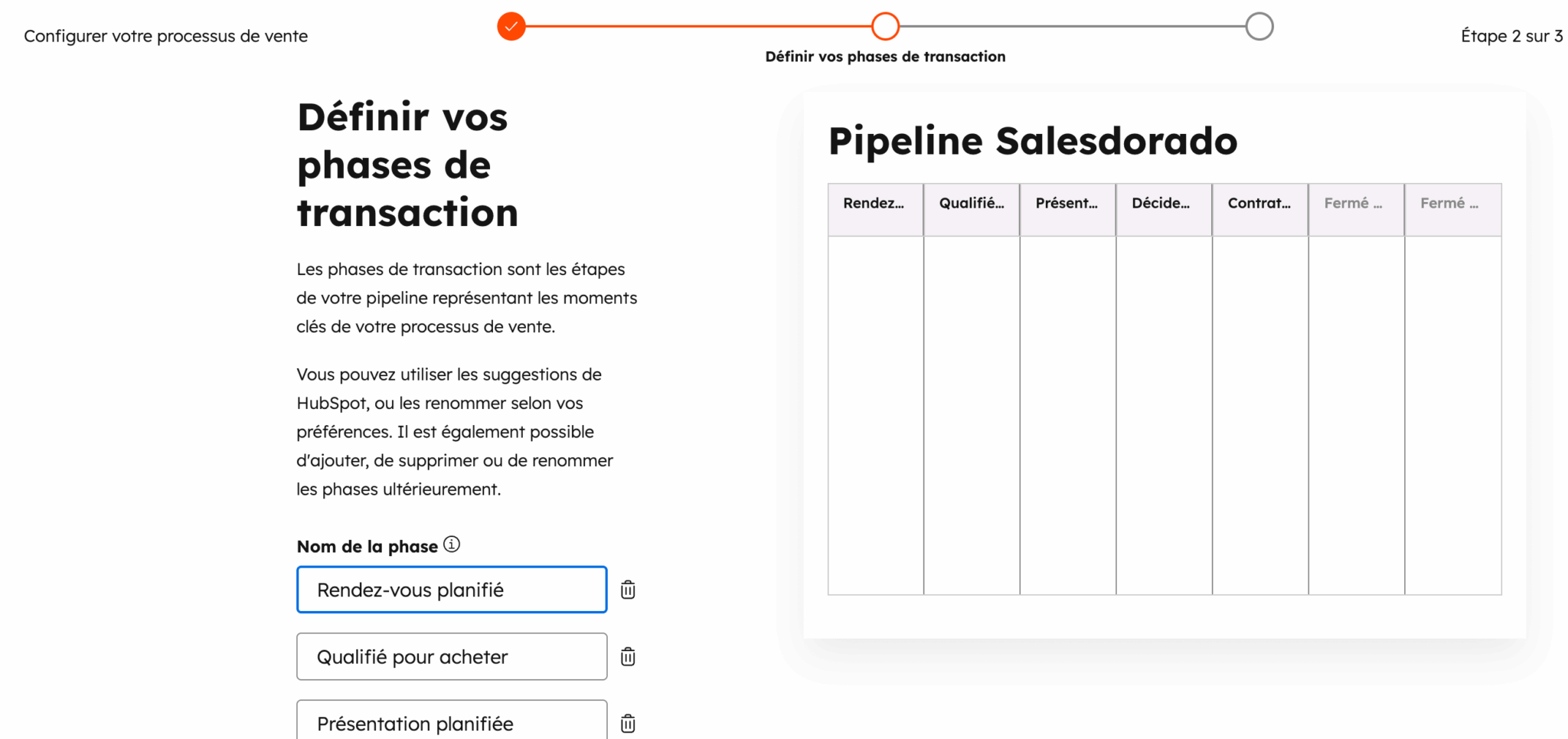Click the third step circle in progress bar
Screen dimensions: 1568x739
pos(1259,27)
